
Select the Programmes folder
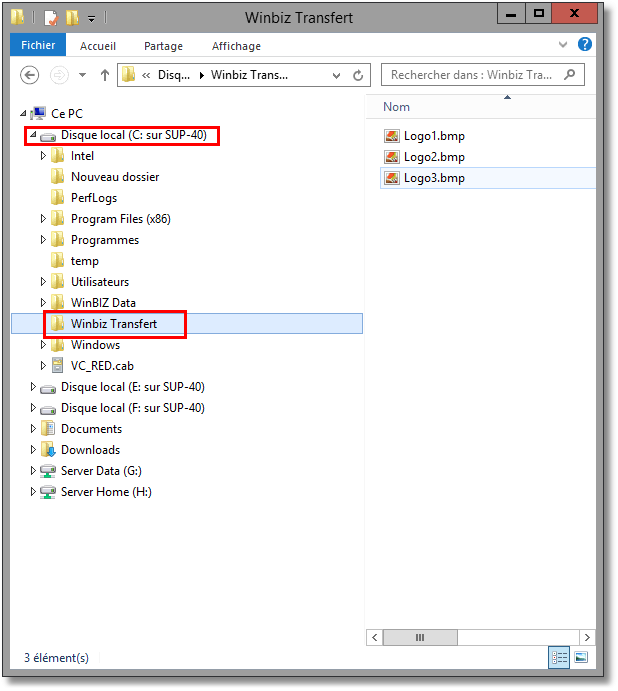(105, 240)
